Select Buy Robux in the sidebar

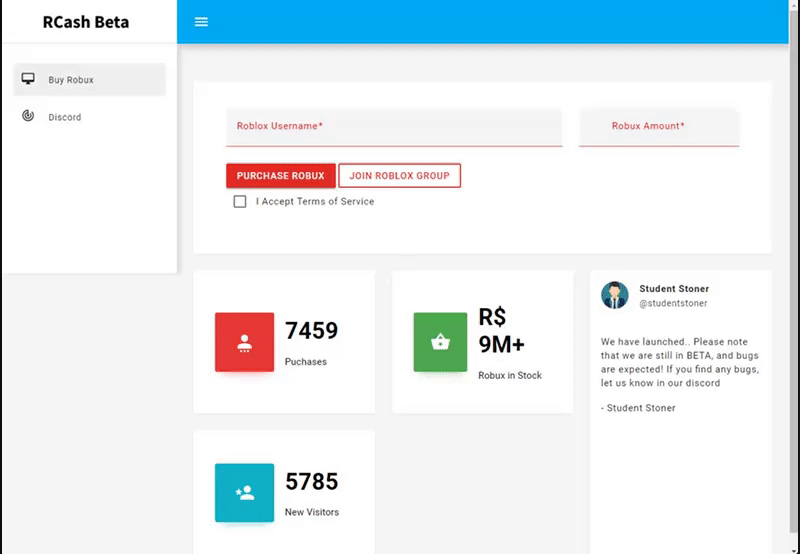click(x=89, y=80)
